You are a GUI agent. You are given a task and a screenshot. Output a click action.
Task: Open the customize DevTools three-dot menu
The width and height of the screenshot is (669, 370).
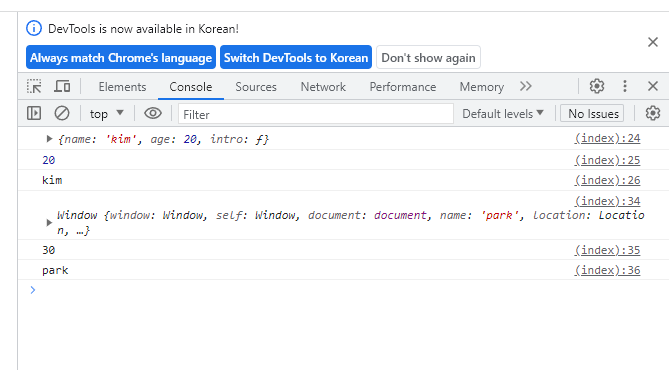coord(625,86)
